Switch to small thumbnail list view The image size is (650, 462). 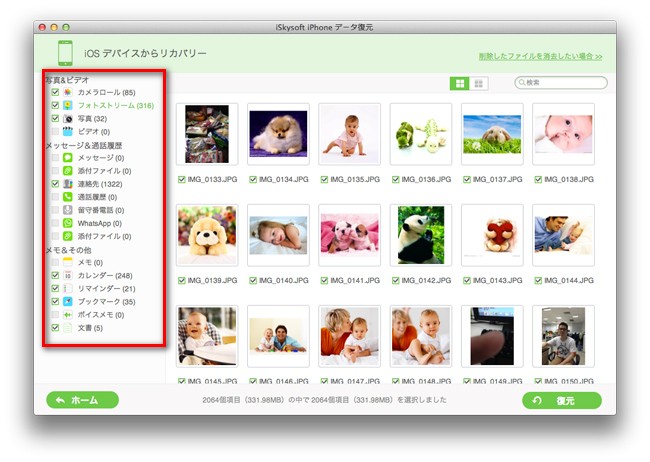click(479, 83)
